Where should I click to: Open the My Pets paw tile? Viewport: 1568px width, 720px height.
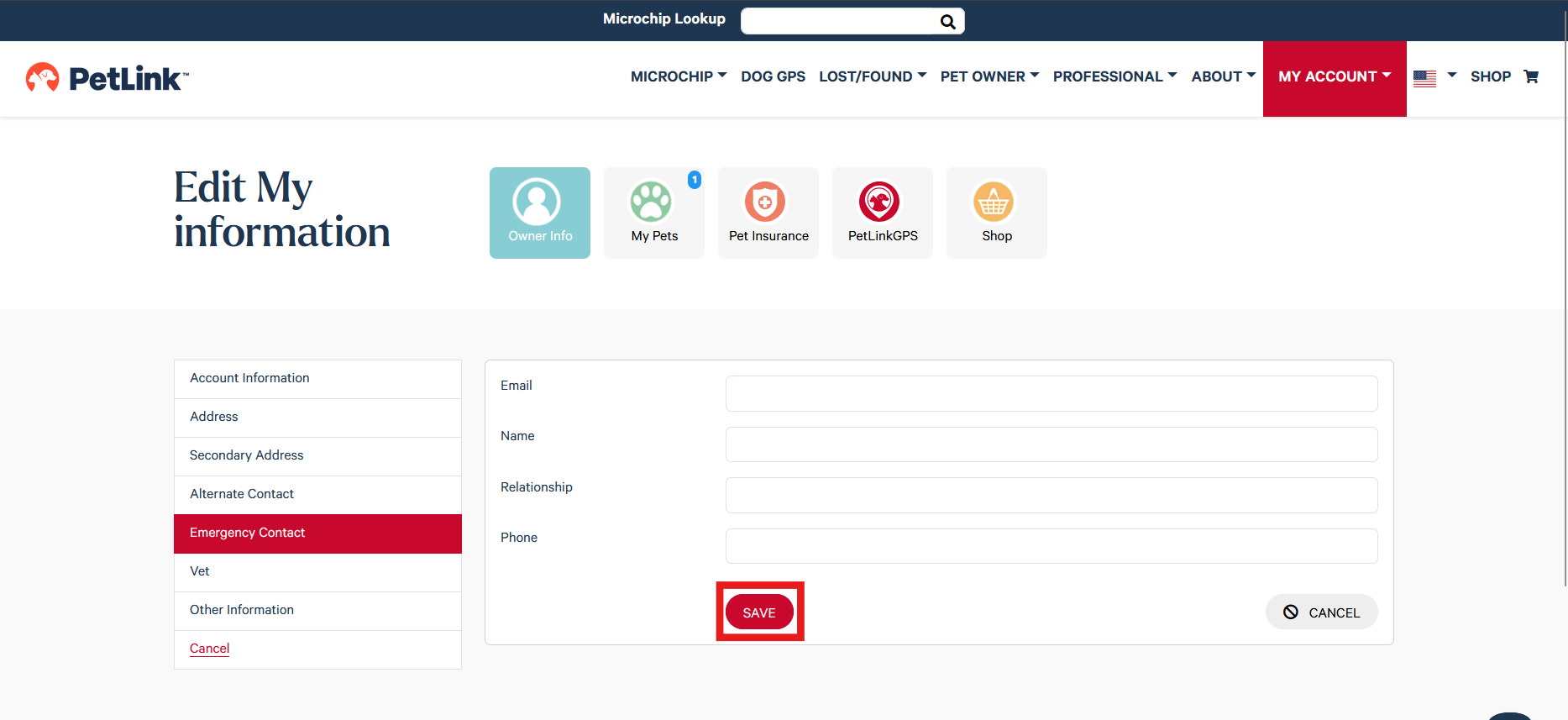[654, 213]
